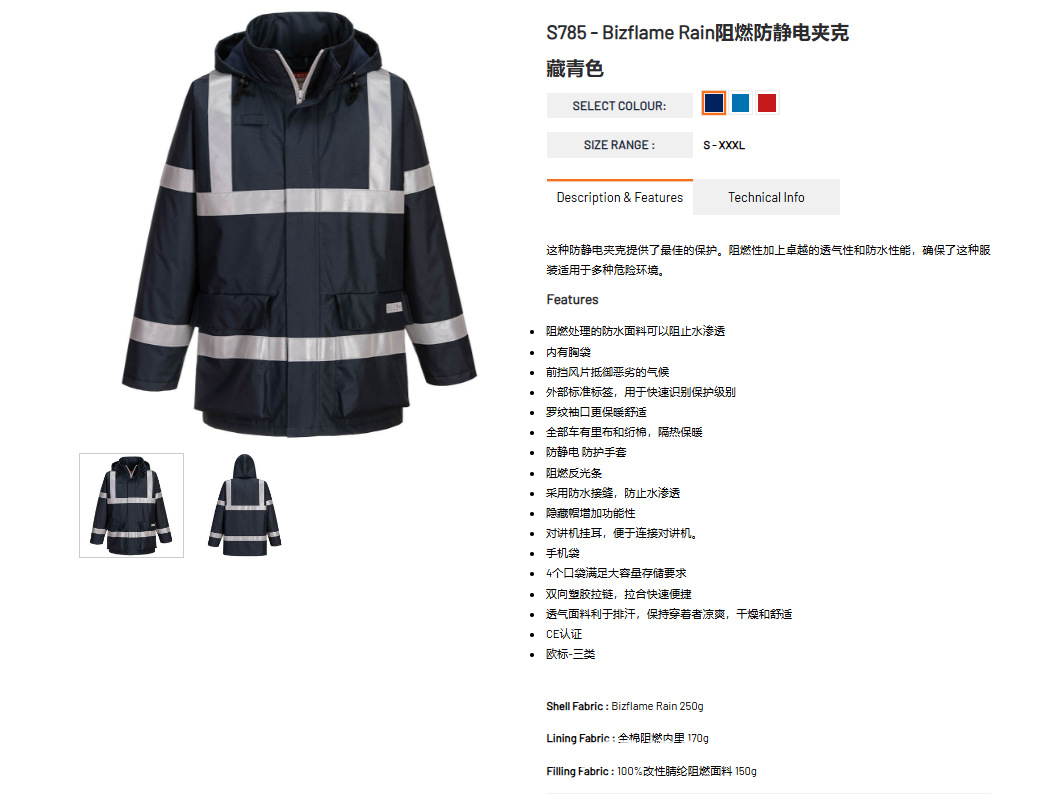Click the SIZE RANGE label
Viewport: 1056px width, 795px height.
click(620, 145)
